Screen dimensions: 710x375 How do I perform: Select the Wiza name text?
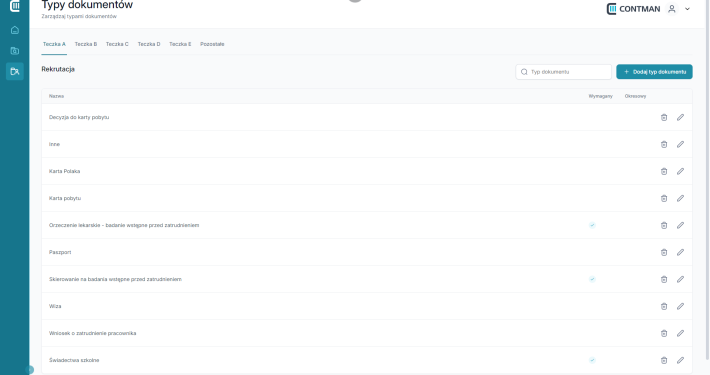point(55,306)
